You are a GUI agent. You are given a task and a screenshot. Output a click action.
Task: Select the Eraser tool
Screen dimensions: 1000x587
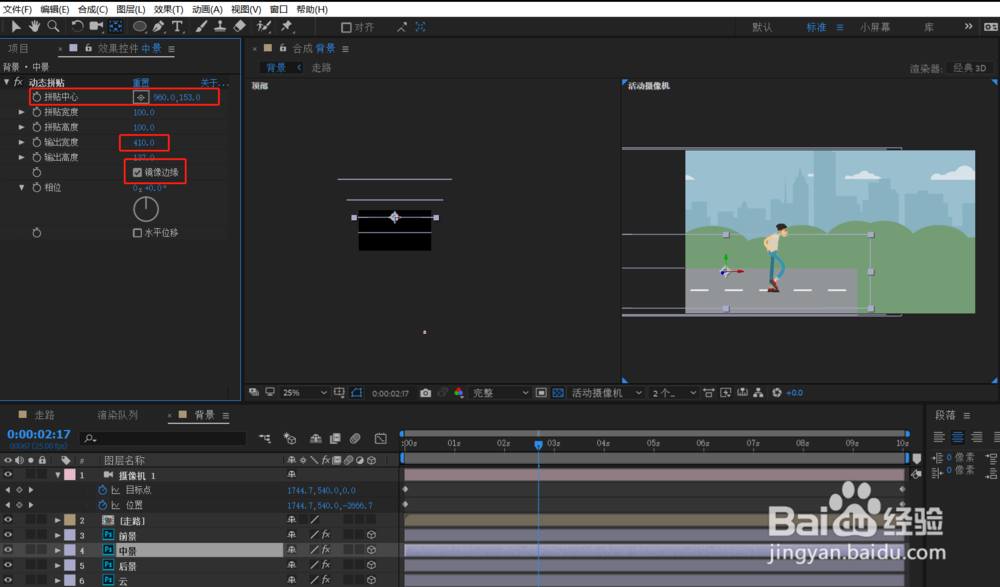tap(240, 26)
